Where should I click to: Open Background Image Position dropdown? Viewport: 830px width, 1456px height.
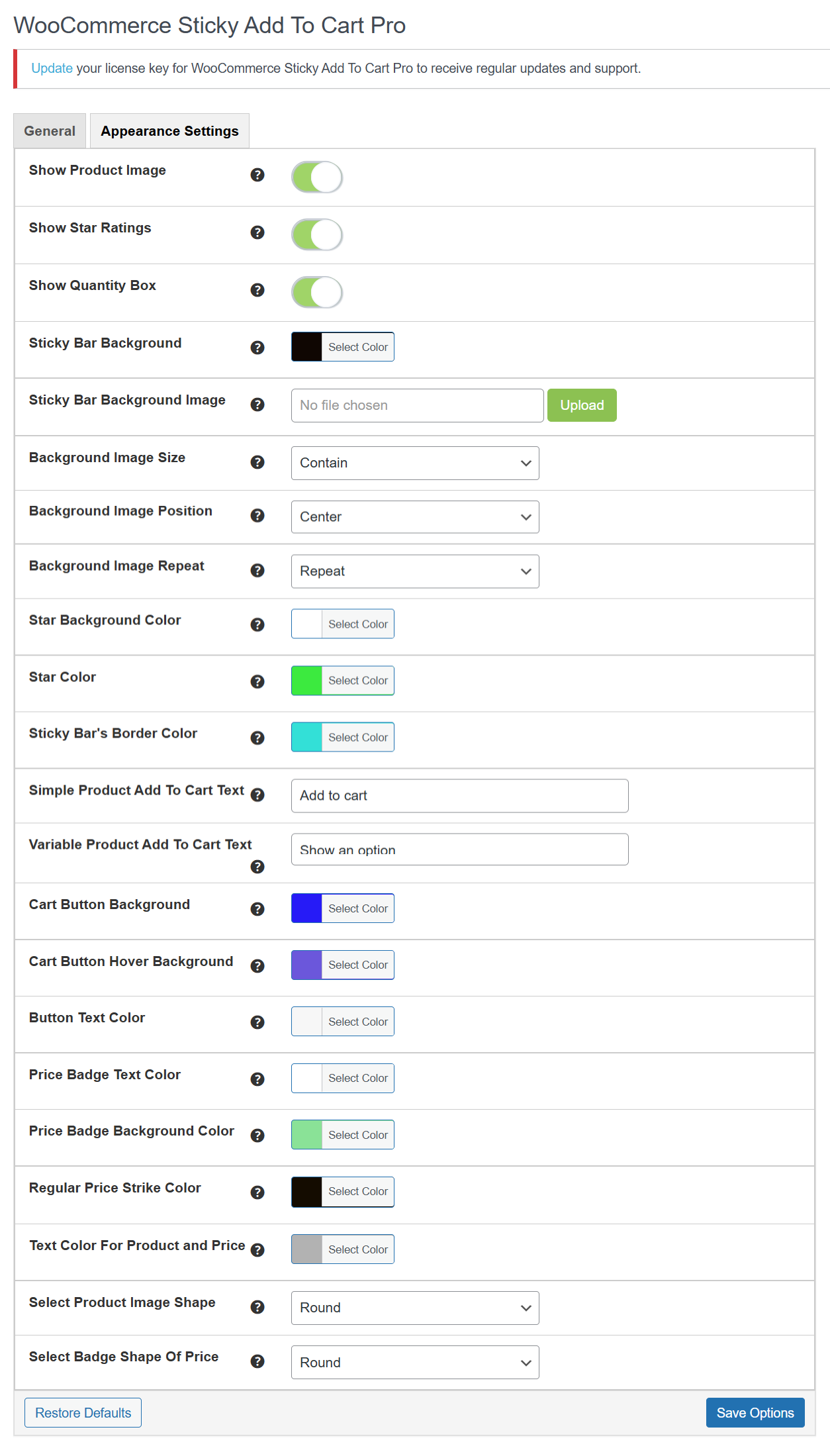(x=415, y=517)
